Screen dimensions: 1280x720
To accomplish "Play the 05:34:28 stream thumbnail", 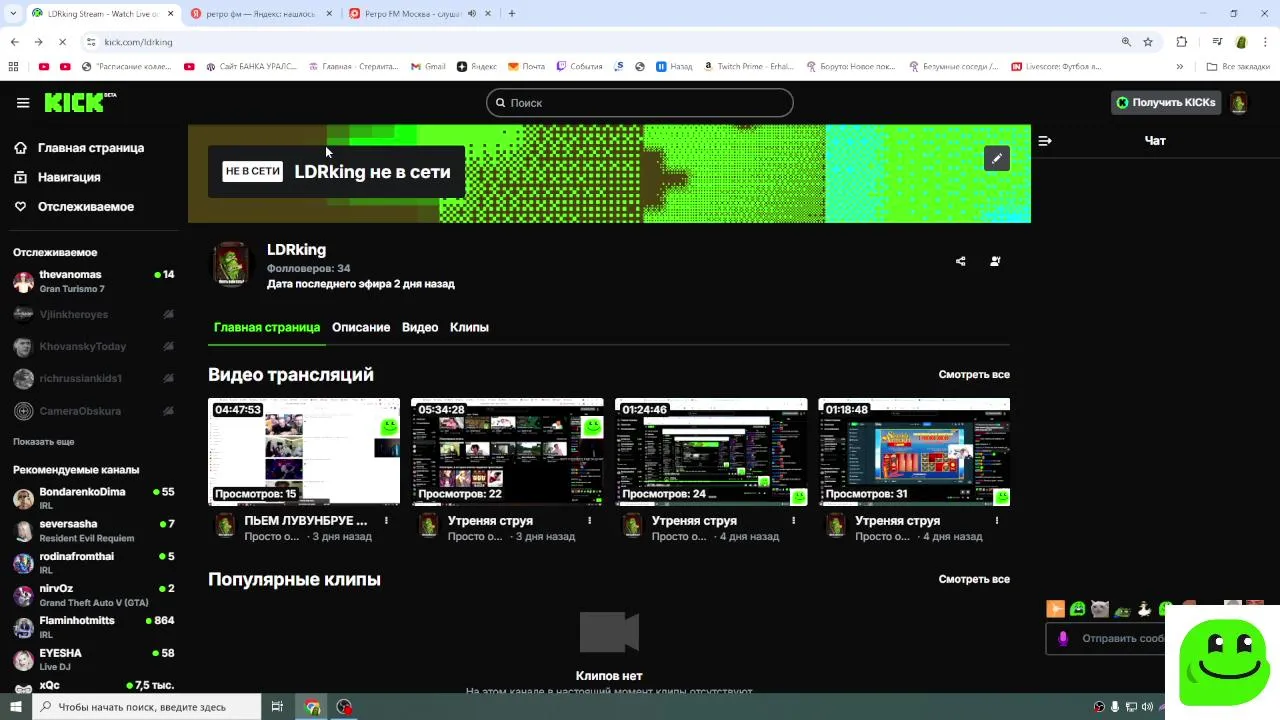I will pyautogui.click(x=507, y=452).
